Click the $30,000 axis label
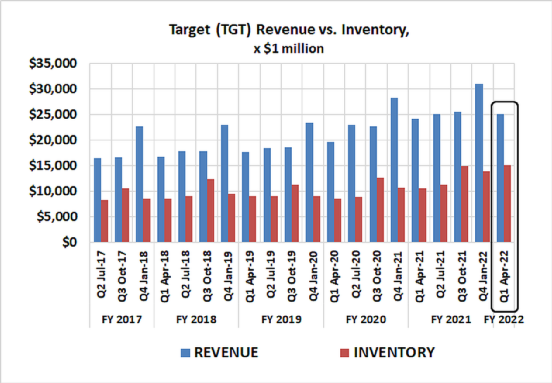Screen dimensions: 552x383 click(x=53, y=89)
